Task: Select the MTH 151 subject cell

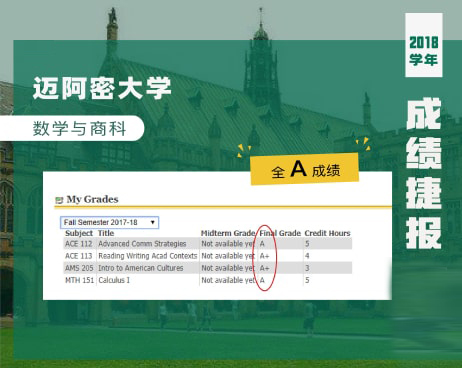Action: pos(79,280)
